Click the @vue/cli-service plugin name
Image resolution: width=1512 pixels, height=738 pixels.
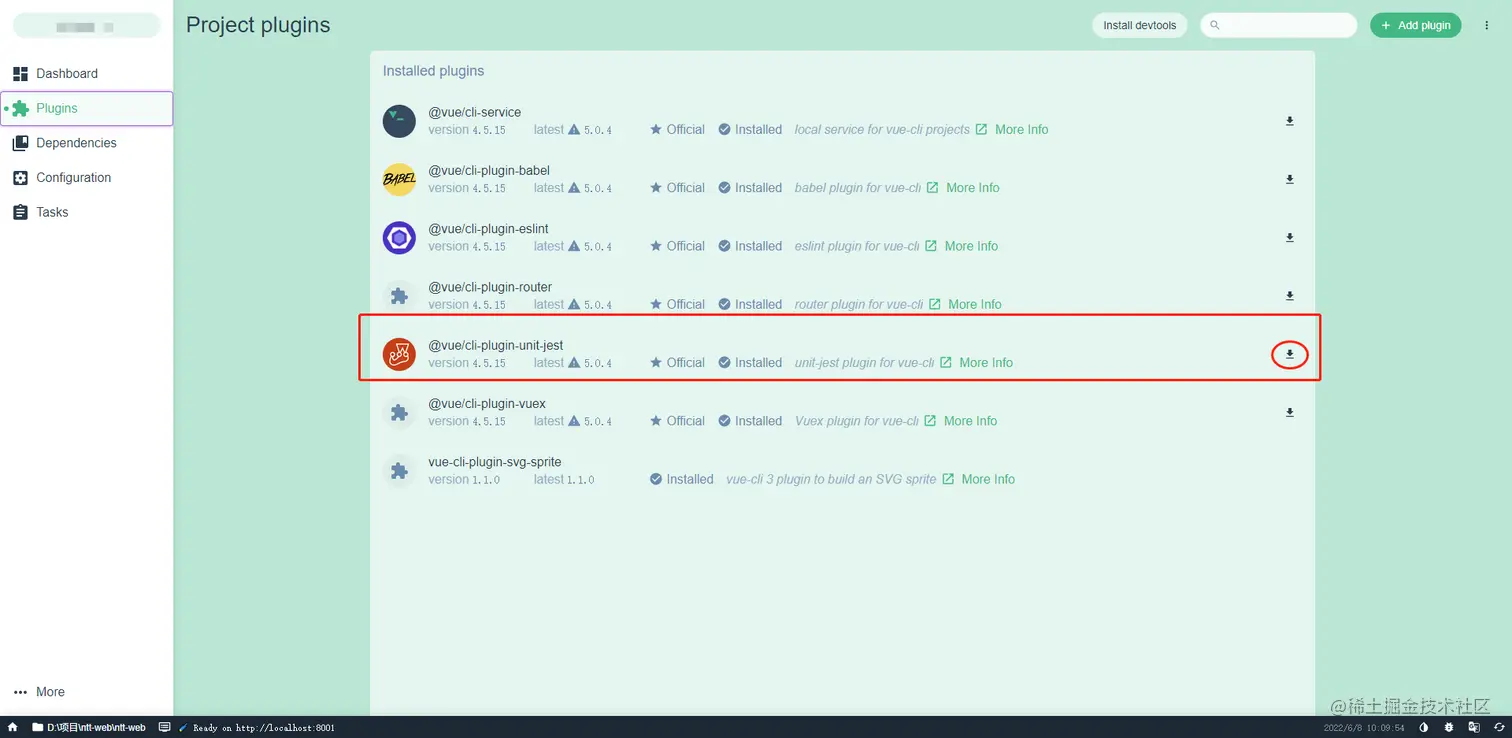point(475,113)
